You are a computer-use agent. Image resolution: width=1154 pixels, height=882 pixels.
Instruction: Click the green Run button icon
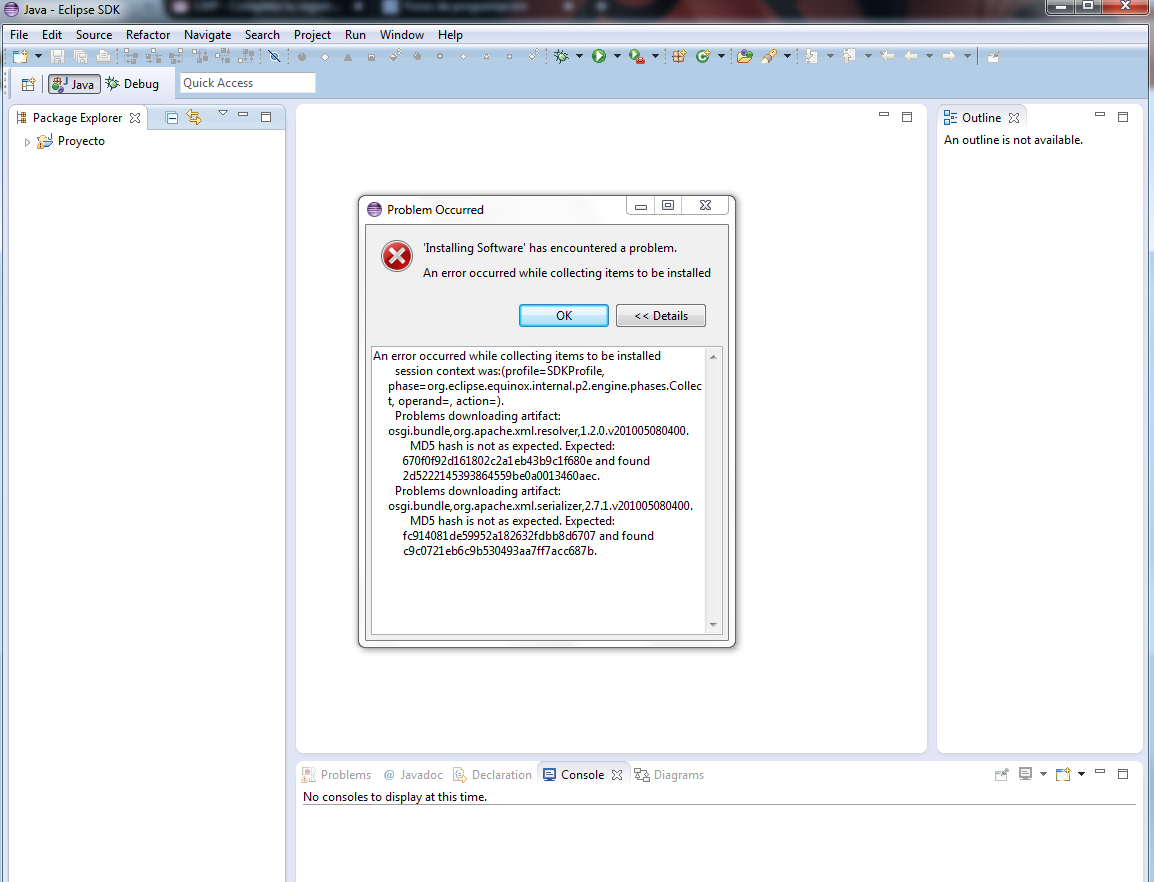pyautogui.click(x=599, y=57)
